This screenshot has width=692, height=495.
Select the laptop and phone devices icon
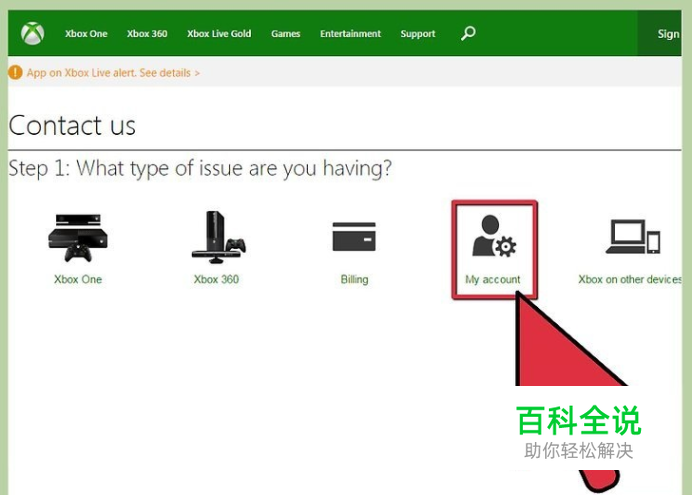(x=633, y=236)
